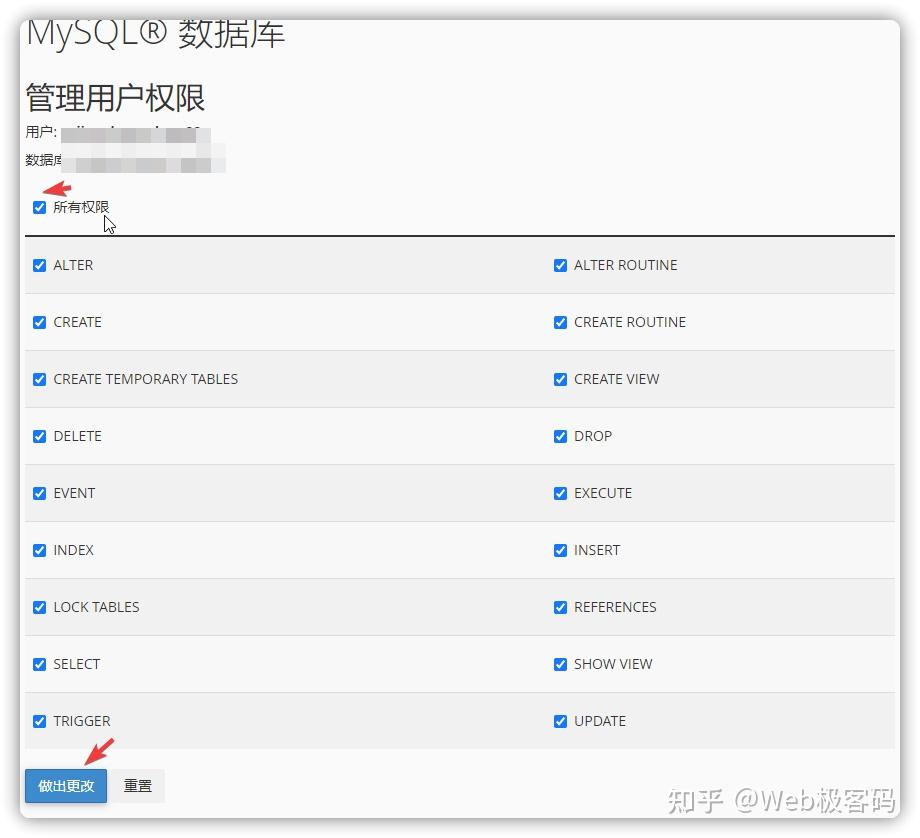The height and width of the screenshot is (838, 920).
Task: Click the LOCK TABLES label text
Action: tap(96, 607)
